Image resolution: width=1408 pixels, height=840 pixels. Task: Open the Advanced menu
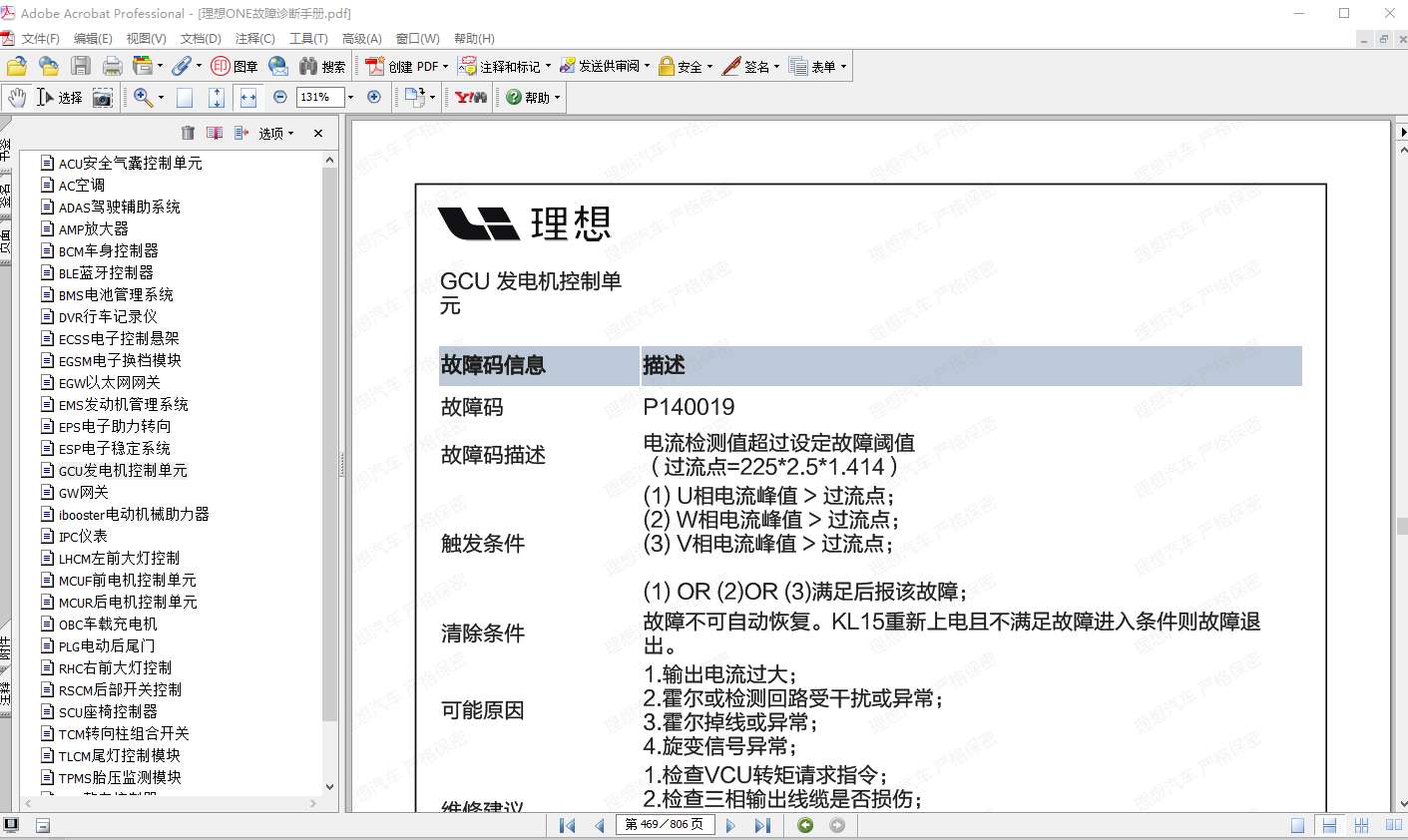pos(361,38)
